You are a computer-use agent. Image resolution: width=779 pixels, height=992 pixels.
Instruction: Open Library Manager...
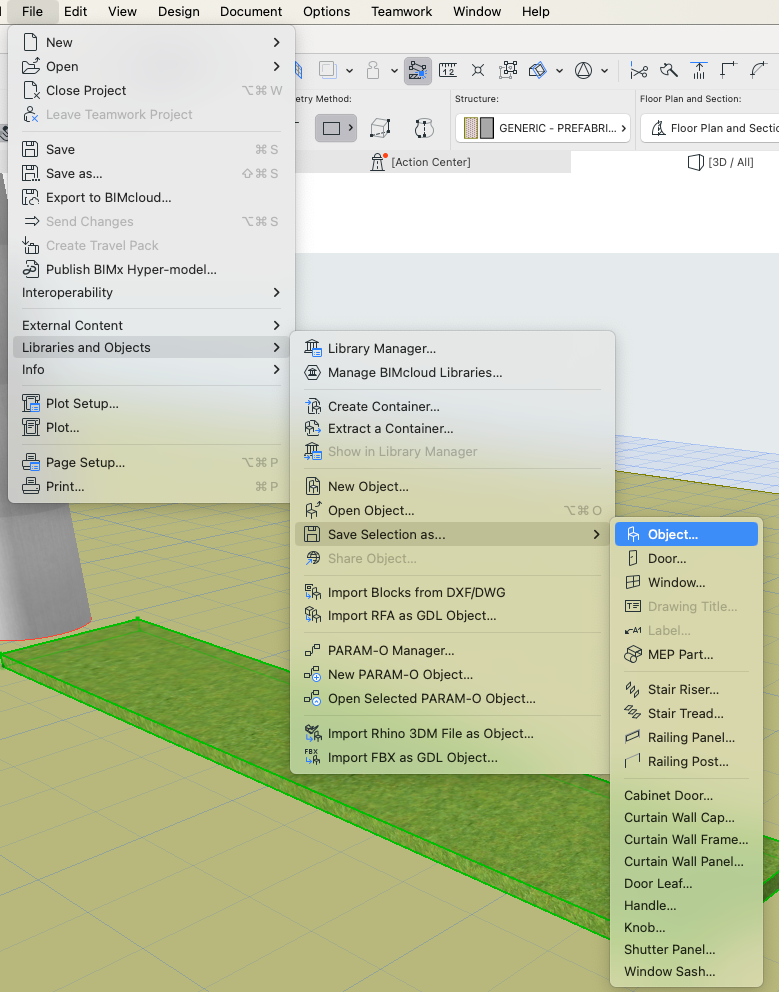452,349
